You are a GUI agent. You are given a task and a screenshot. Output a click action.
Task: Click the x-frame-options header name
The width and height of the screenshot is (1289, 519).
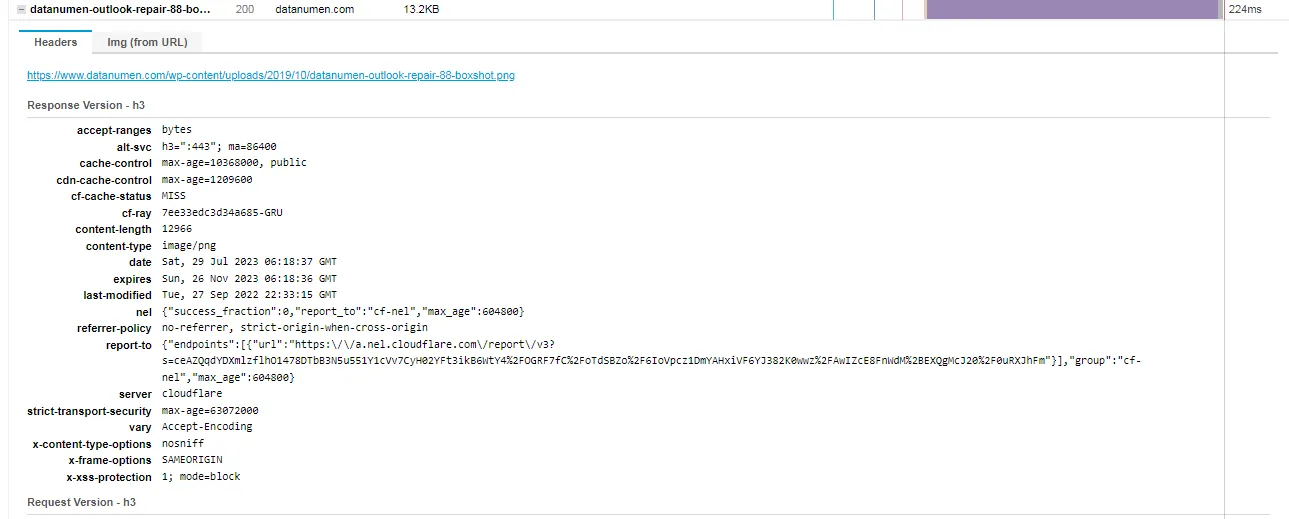point(110,460)
